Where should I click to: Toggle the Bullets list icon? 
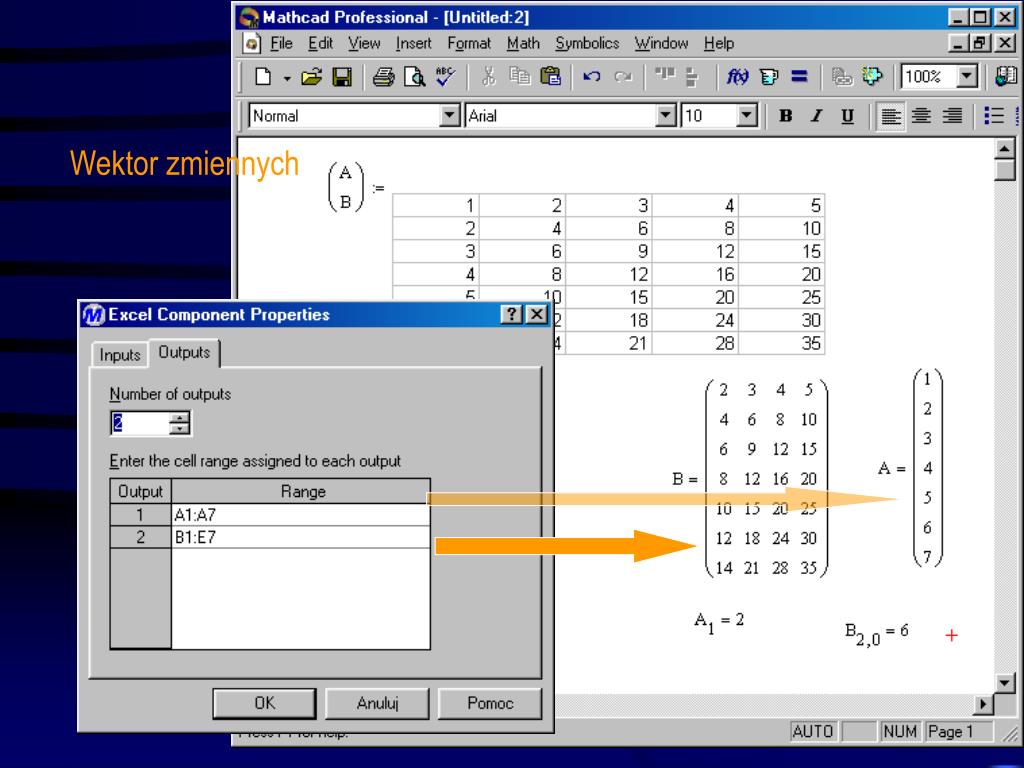click(x=994, y=116)
